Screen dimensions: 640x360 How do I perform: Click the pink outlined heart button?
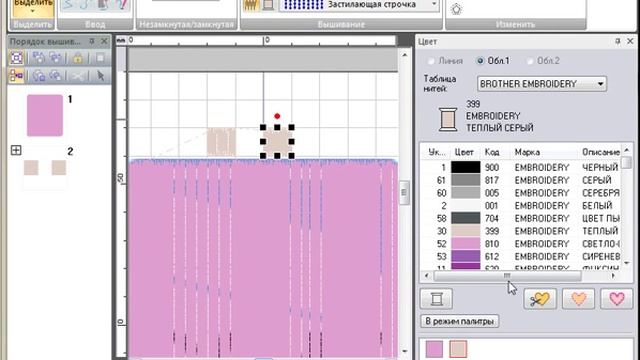click(617, 299)
